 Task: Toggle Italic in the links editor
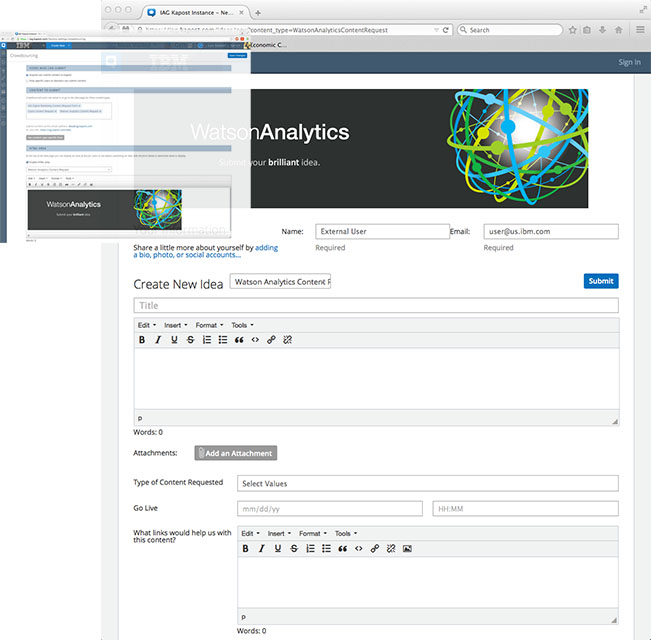point(262,549)
